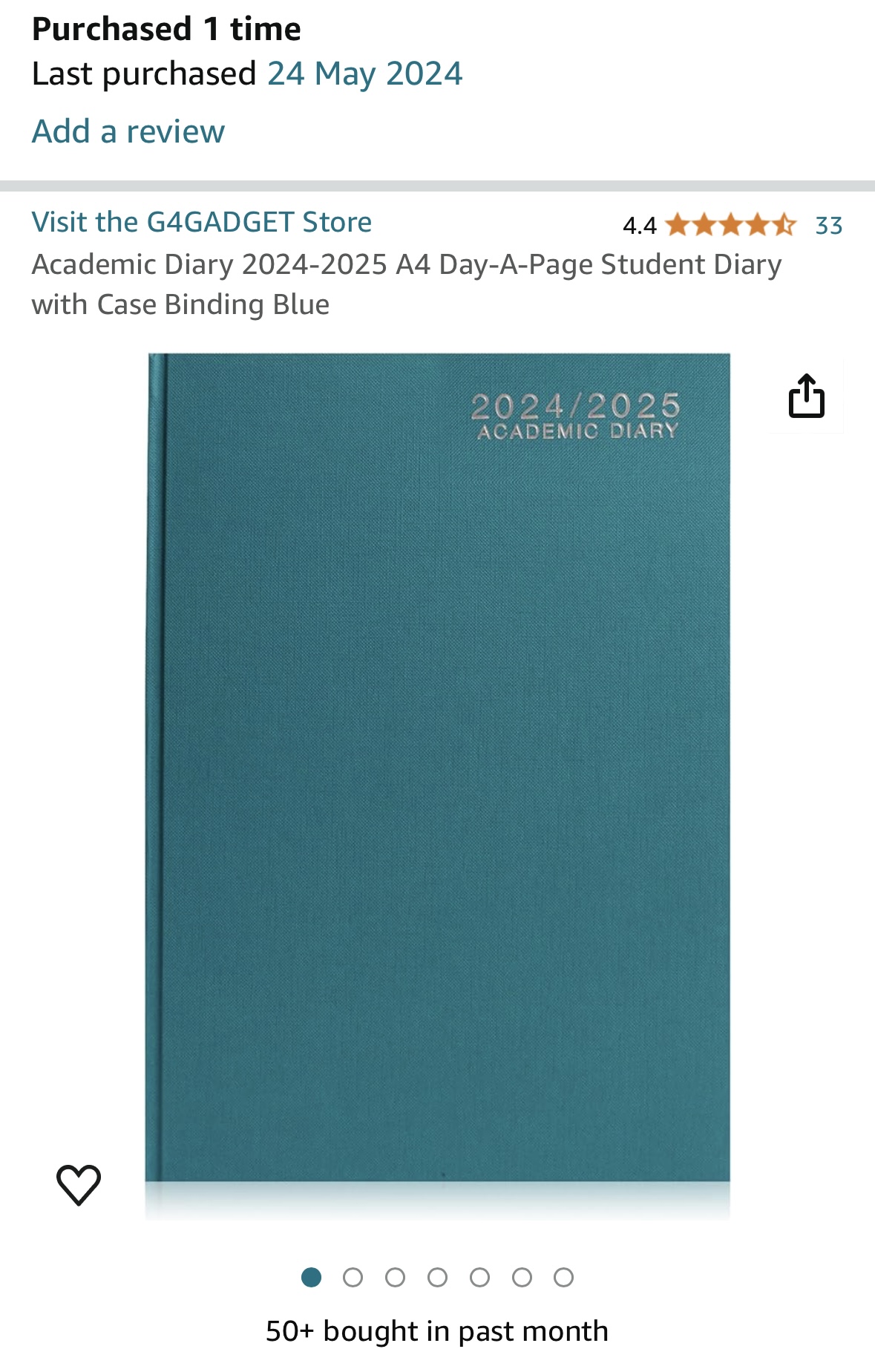Open the 33 customer reviews count
This screenshot has width=875, height=1372.
[x=829, y=225]
